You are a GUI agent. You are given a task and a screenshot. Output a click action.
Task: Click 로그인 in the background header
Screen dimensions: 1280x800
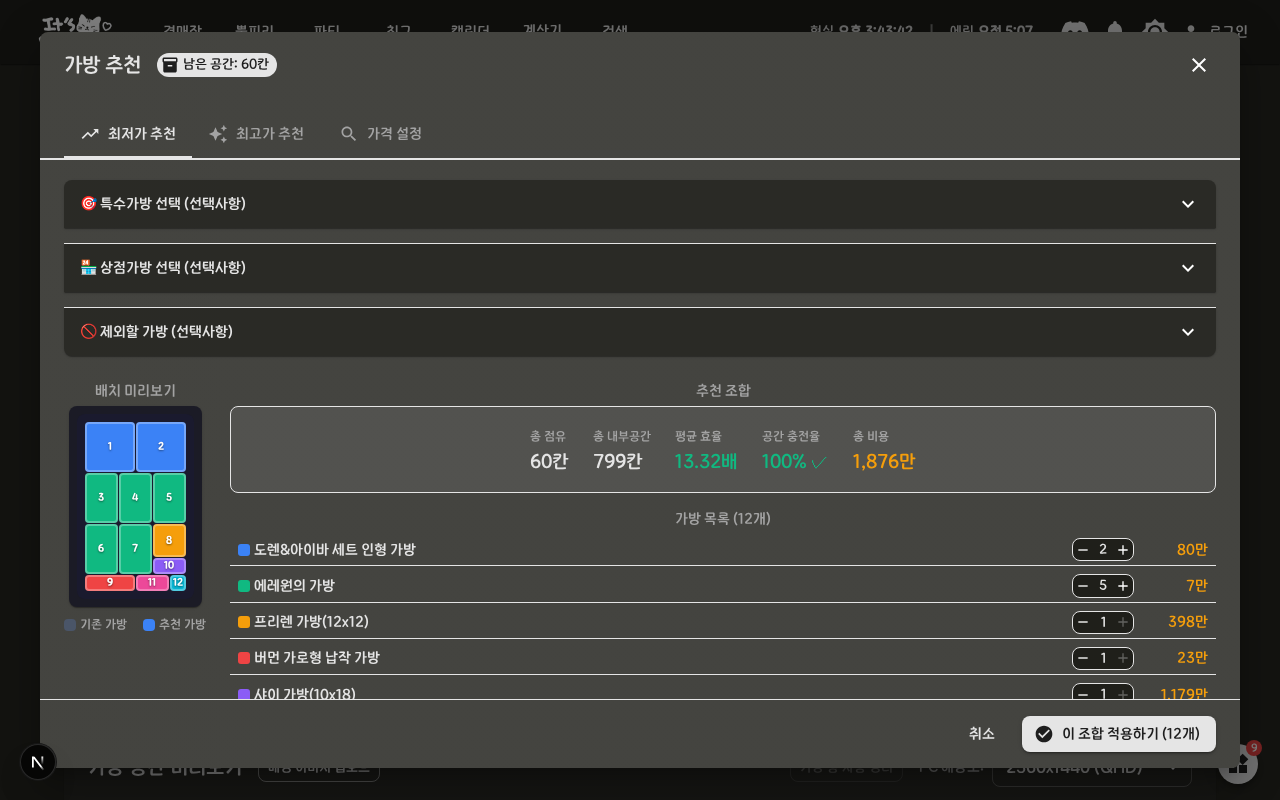click(x=1228, y=30)
